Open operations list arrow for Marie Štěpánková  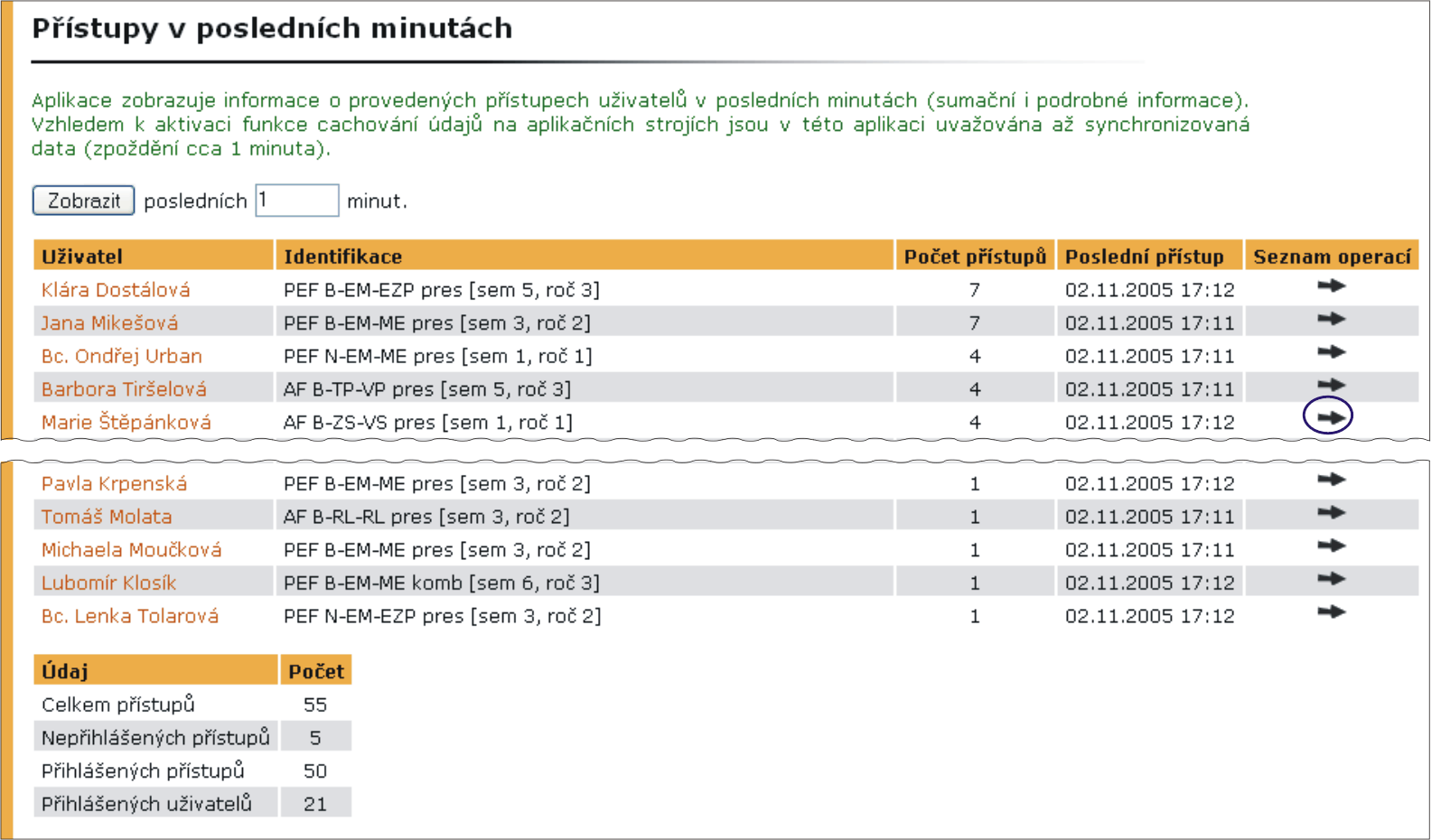(1331, 417)
